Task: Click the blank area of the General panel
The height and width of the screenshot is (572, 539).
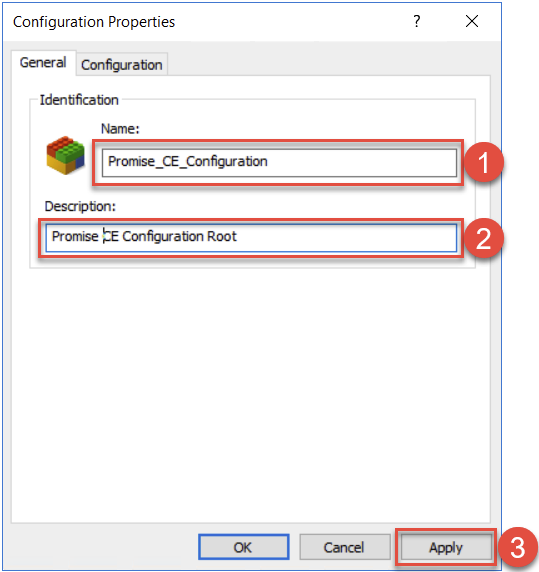Action: tap(251, 394)
